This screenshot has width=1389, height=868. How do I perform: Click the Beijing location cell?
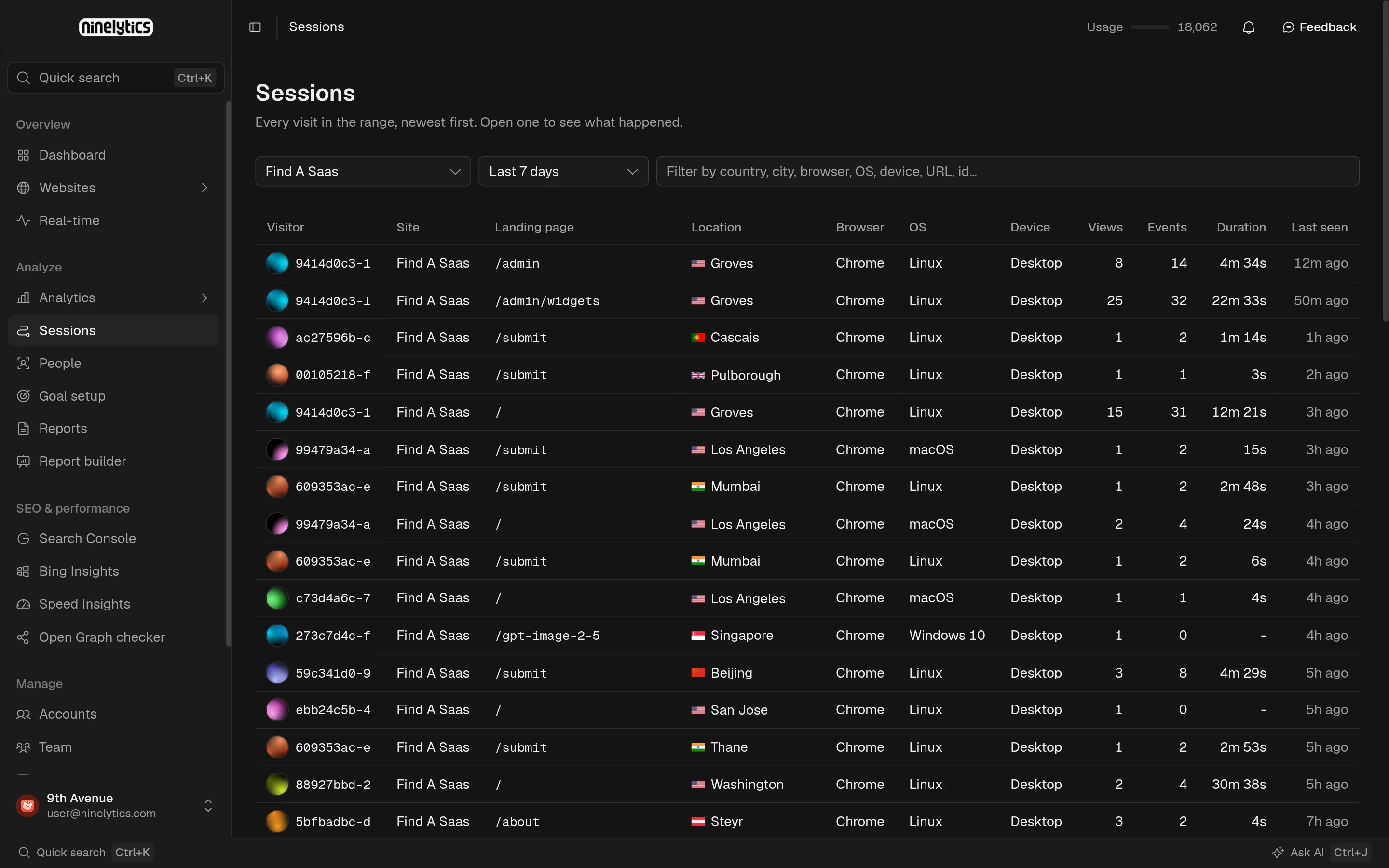722,673
